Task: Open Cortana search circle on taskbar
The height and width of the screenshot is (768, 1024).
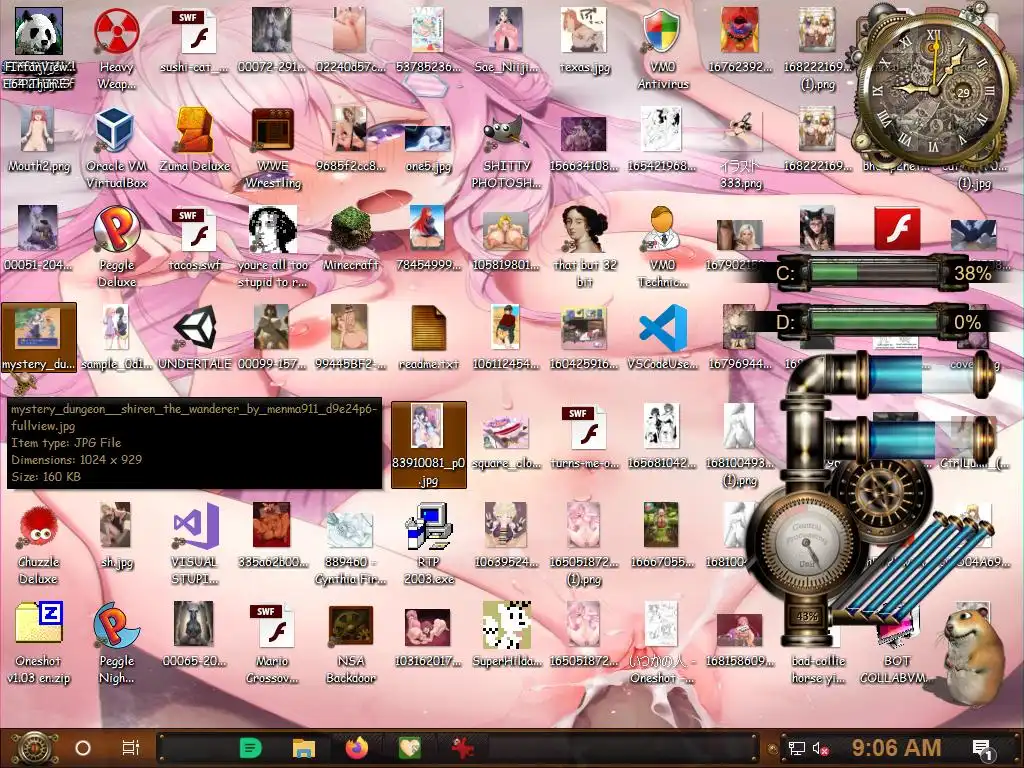Action: [x=83, y=748]
